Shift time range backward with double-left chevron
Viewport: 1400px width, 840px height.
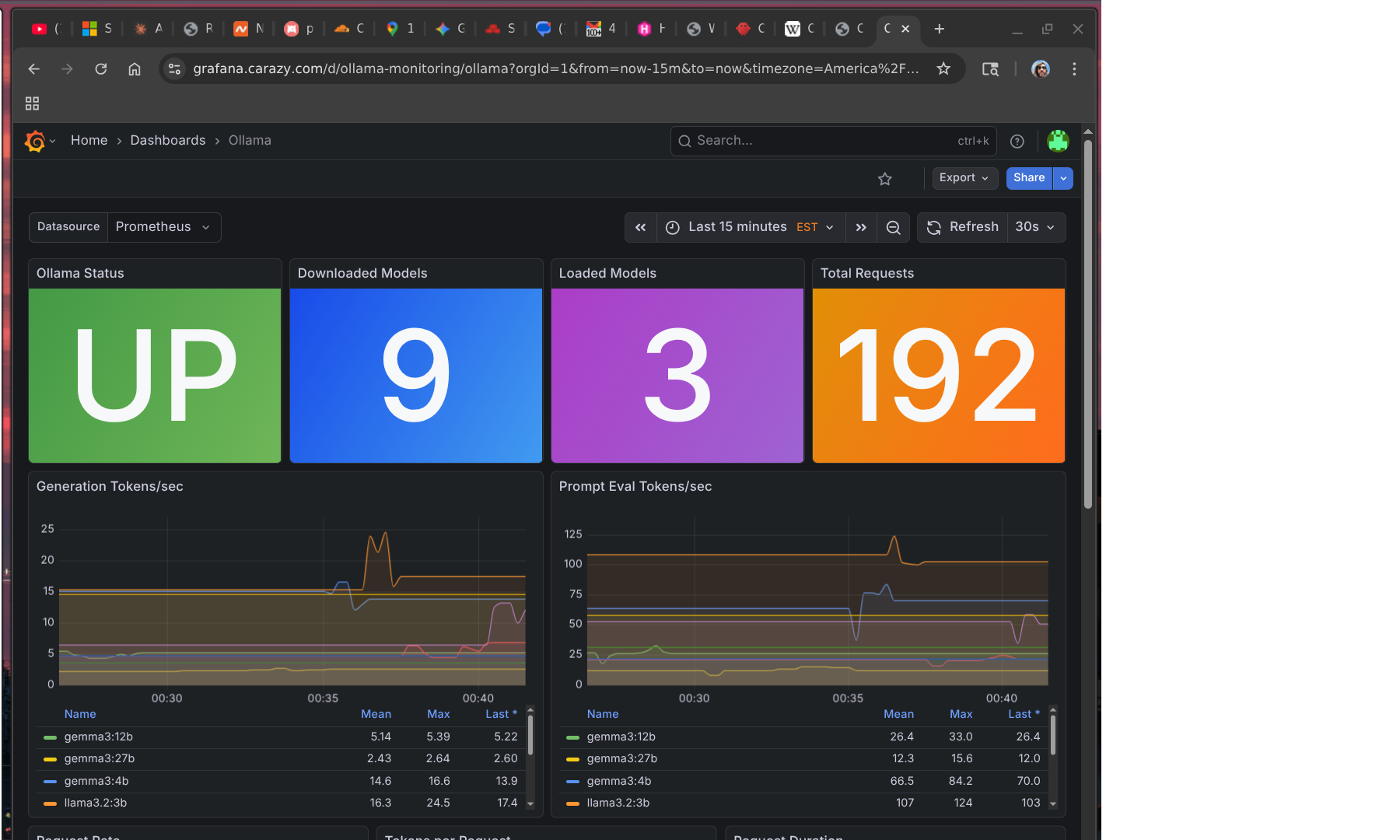640,227
